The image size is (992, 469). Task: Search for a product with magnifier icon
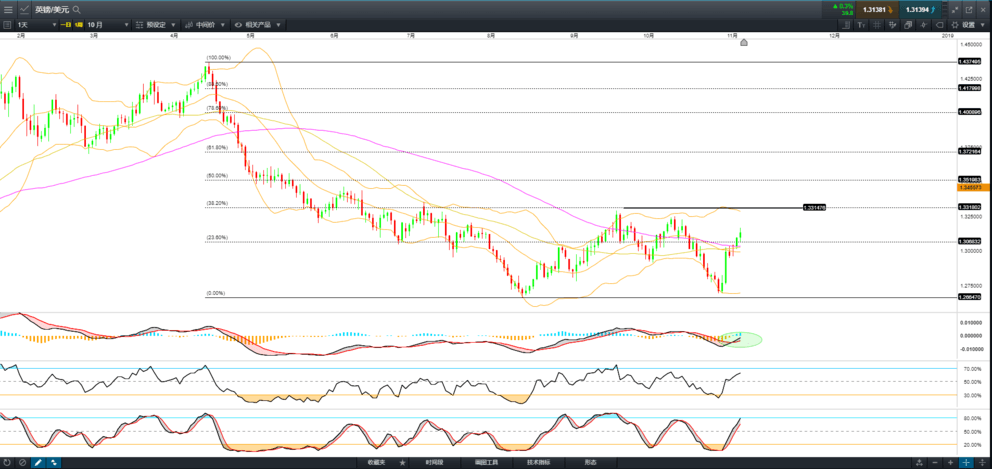point(77,9)
